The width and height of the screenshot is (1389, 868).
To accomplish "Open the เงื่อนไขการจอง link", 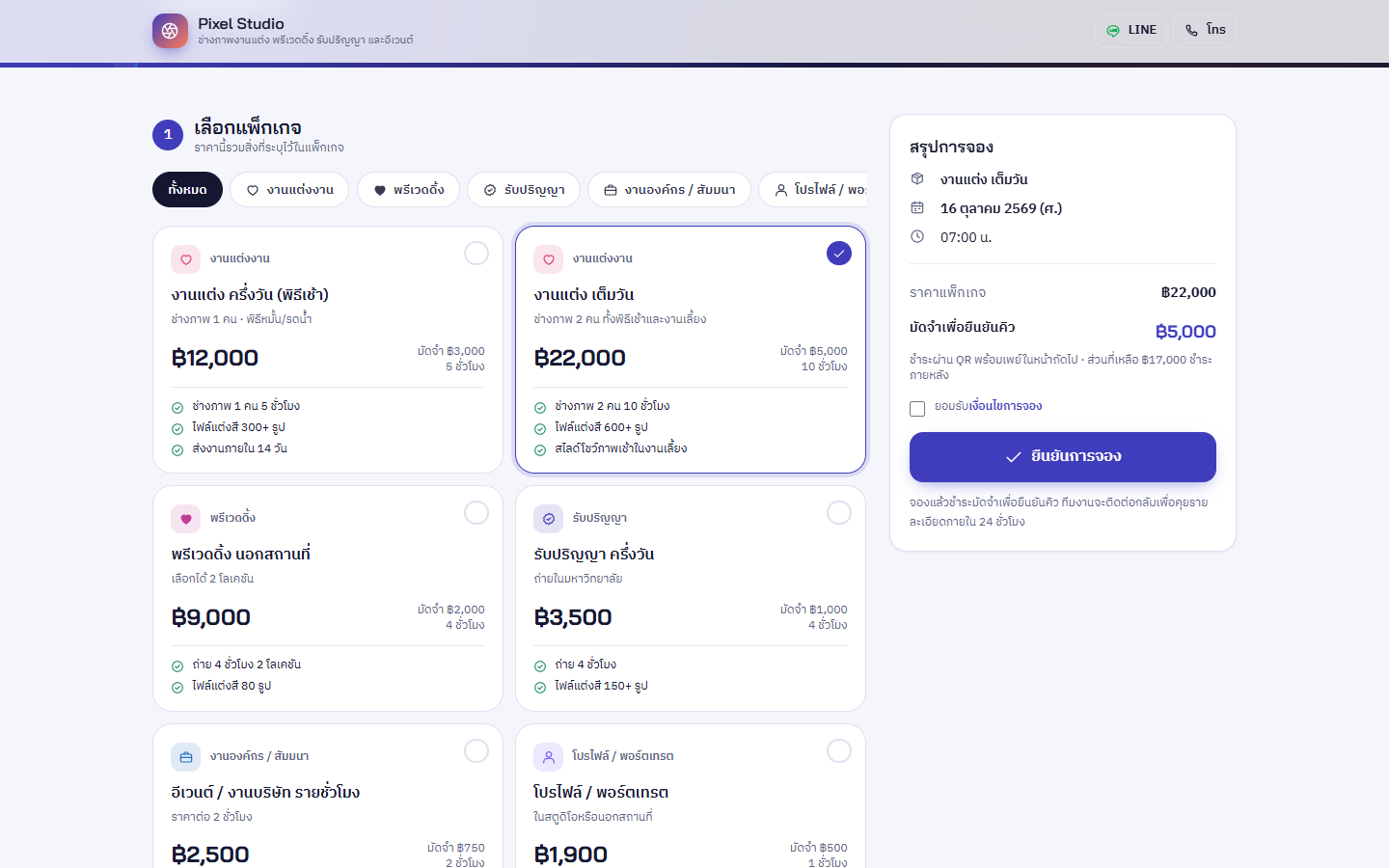I will pyautogui.click(x=1006, y=406).
